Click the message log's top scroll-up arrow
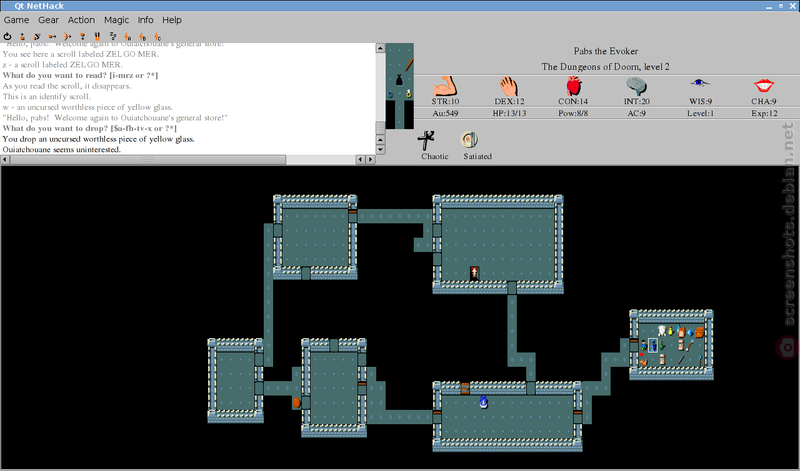The width and height of the screenshot is (800, 471). [x=380, y=48]
